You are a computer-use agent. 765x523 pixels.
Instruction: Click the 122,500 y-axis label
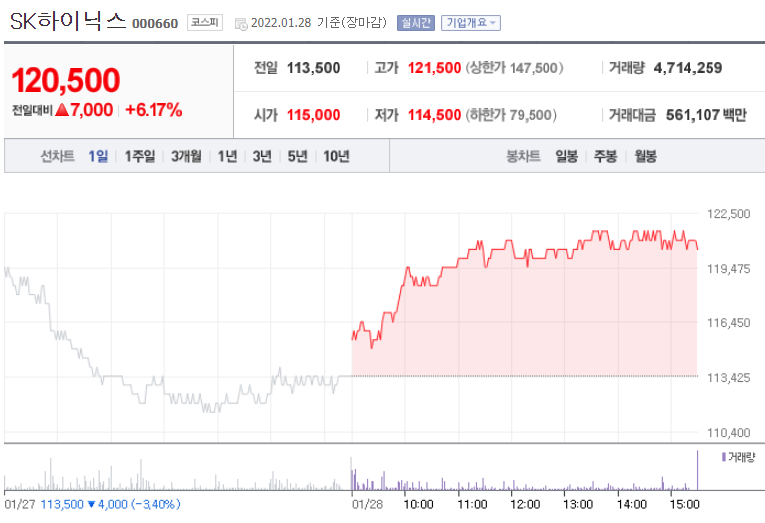pyautogui.click(x=728, y=214)
